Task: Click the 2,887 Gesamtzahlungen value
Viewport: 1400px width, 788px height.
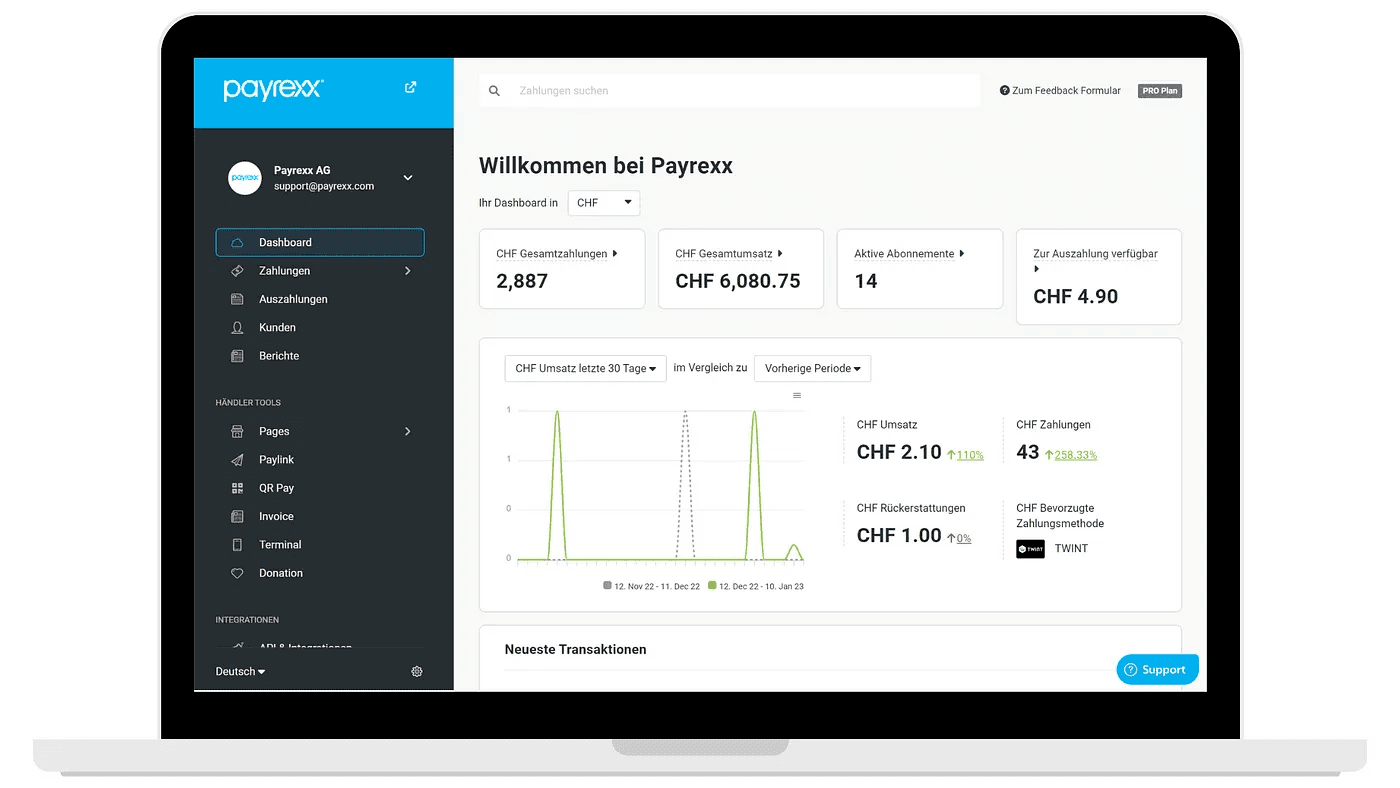Action: tap(522, 282)
